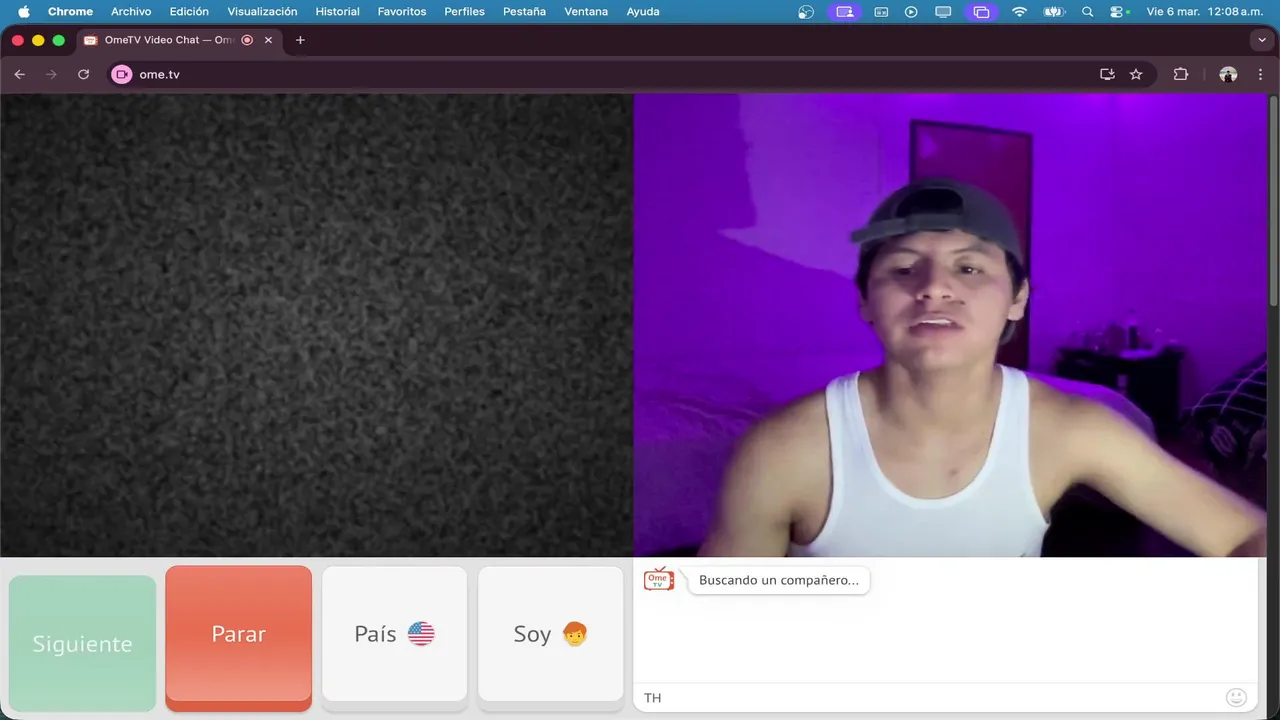Click the OmeTV logo in chat
Image resolution: width=1280 pixels, height=720 pixels.
coord(659,579)
